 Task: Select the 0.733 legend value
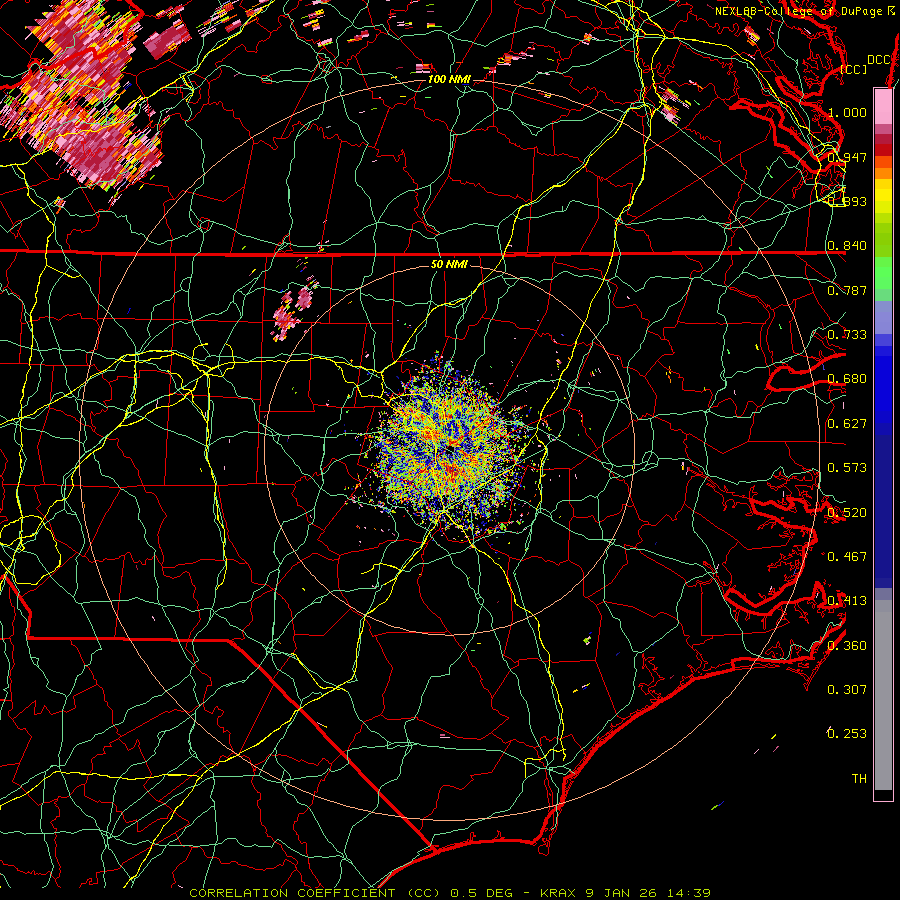[x=847, y=334]
